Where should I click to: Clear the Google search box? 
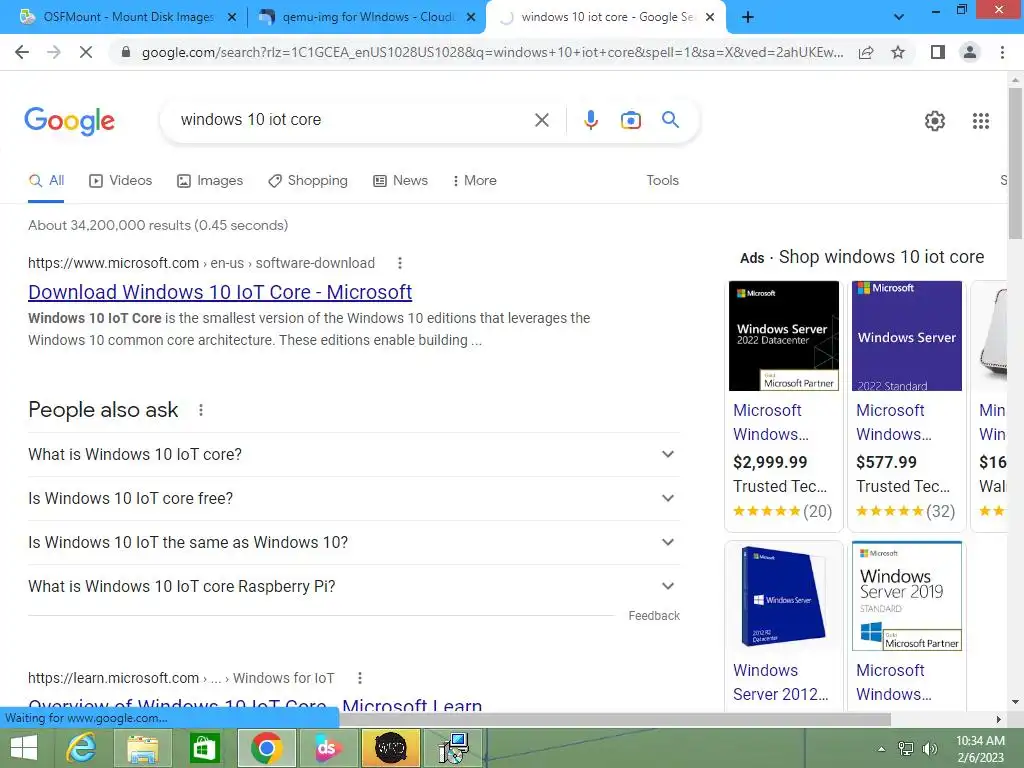[541, 120]
